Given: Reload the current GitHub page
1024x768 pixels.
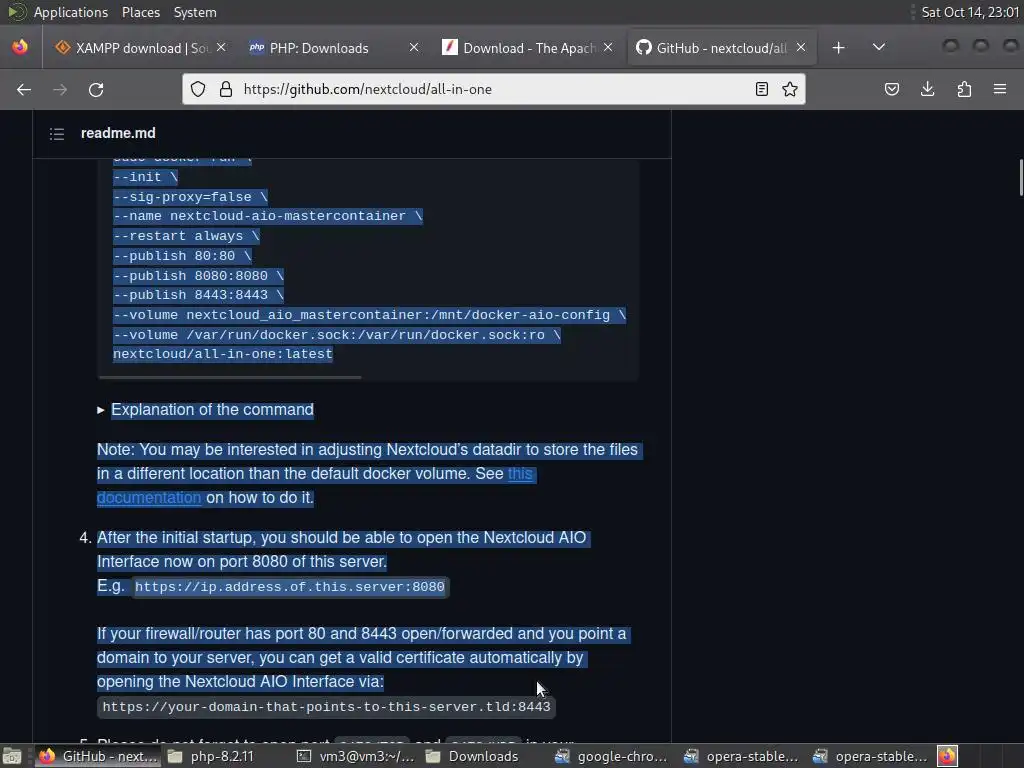Looking at the screenshot, I should (96, 89).
